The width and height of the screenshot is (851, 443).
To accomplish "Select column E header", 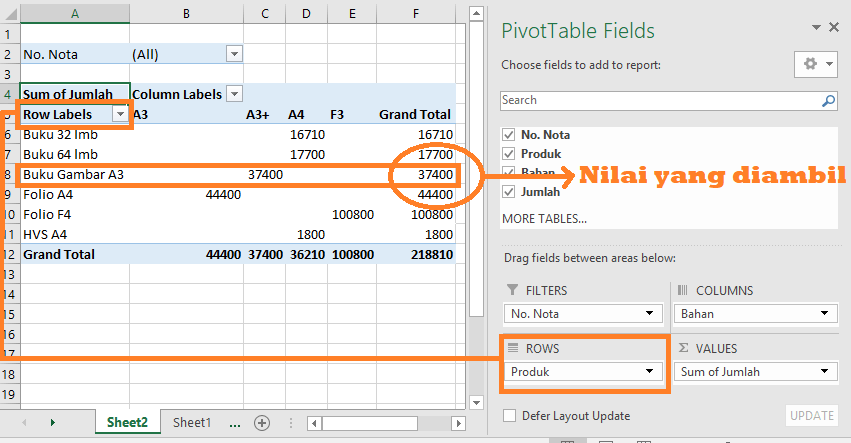I will pos(352,14).
